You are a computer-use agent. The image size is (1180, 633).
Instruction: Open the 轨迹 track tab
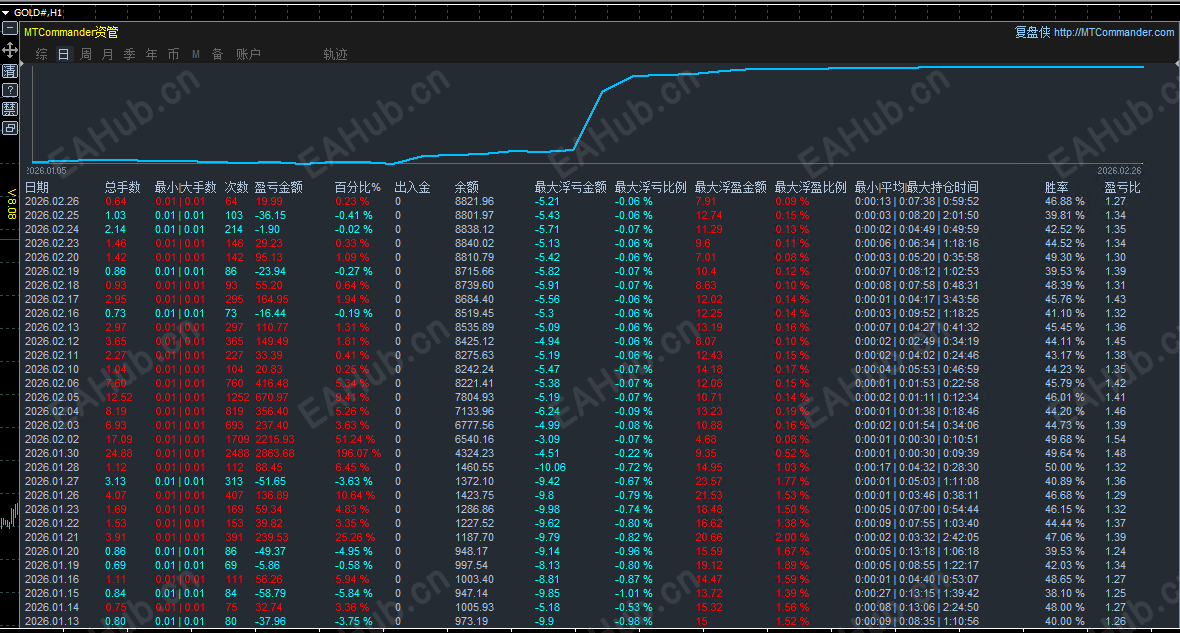coord(336,54)
